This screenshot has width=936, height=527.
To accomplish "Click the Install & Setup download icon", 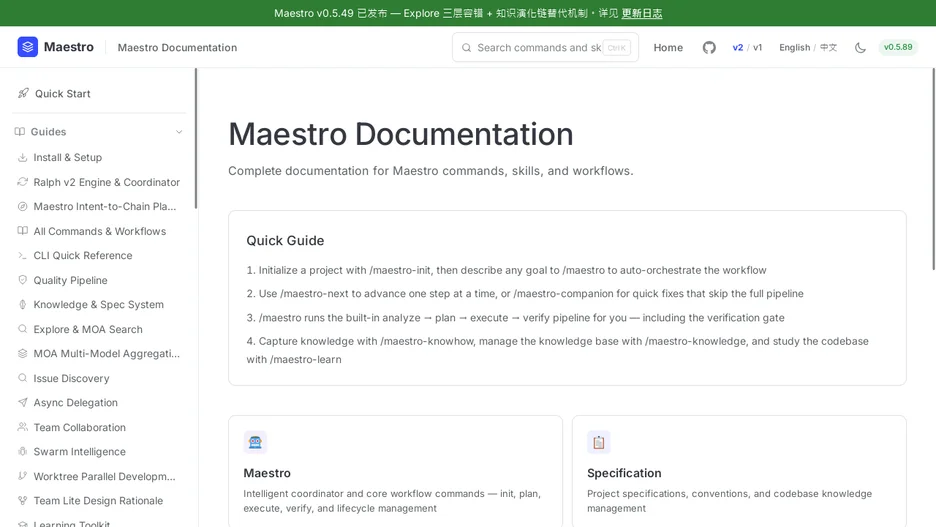I will [x=23, y=157].
